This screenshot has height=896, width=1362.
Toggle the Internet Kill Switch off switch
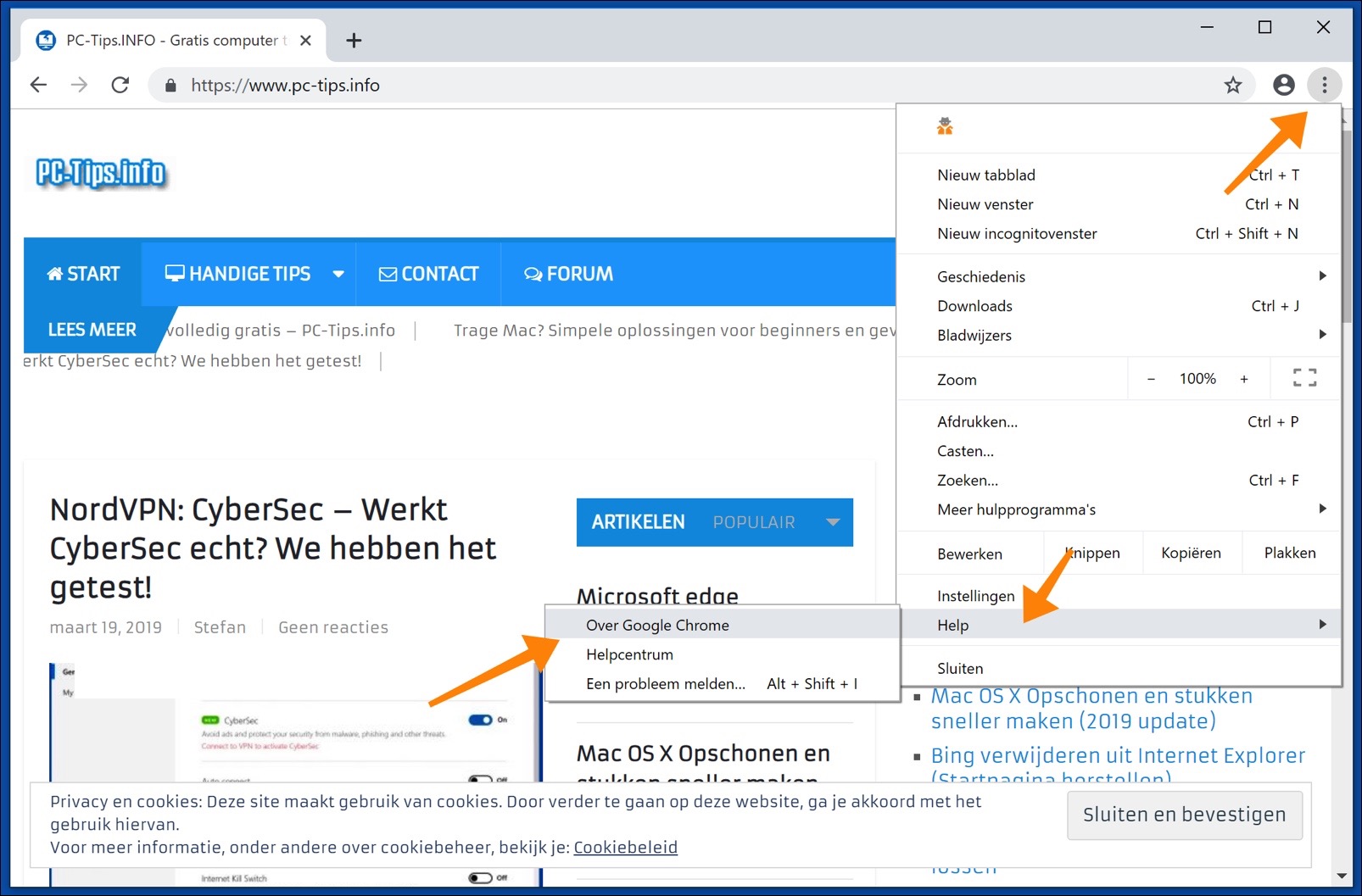(480, 877)
